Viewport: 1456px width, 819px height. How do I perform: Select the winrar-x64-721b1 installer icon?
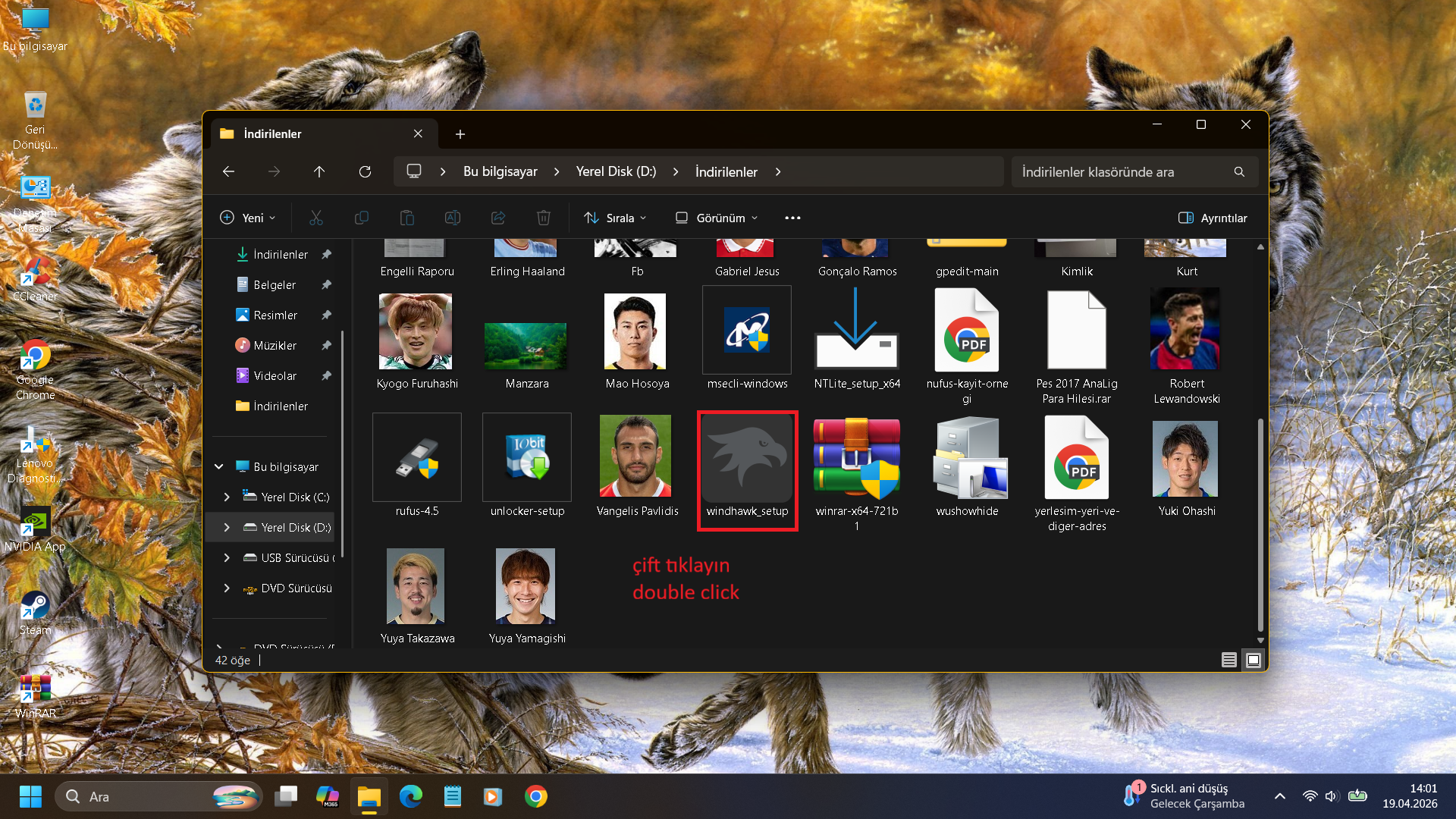857,457
